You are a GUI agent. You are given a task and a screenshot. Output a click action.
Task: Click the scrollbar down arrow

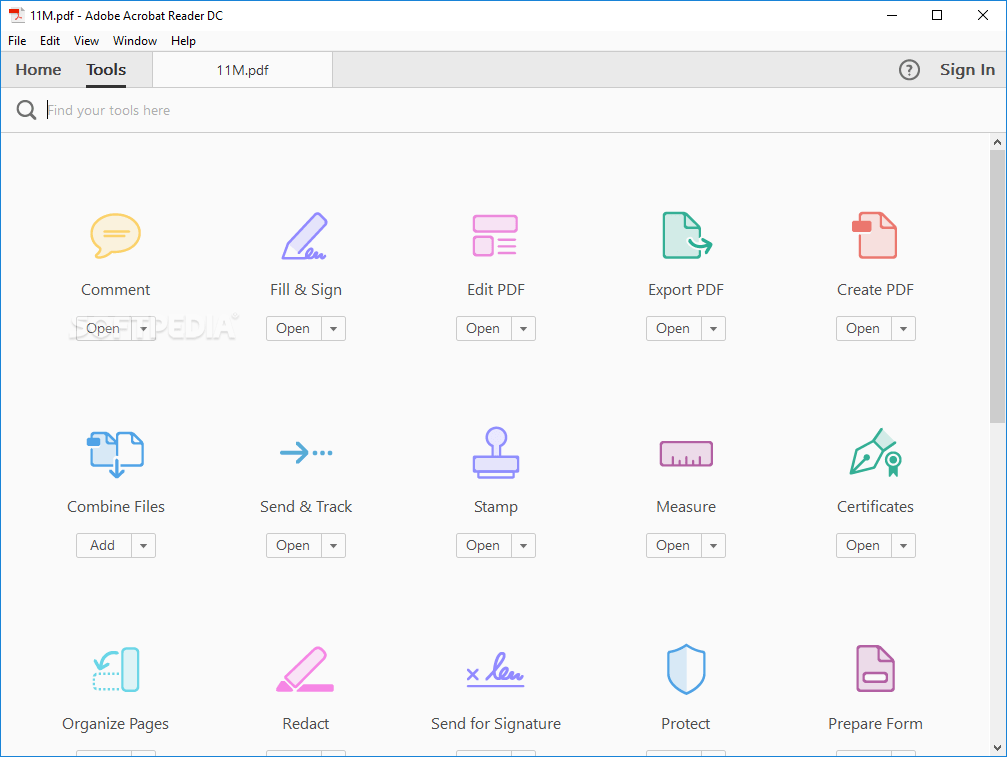pos(997,748)
